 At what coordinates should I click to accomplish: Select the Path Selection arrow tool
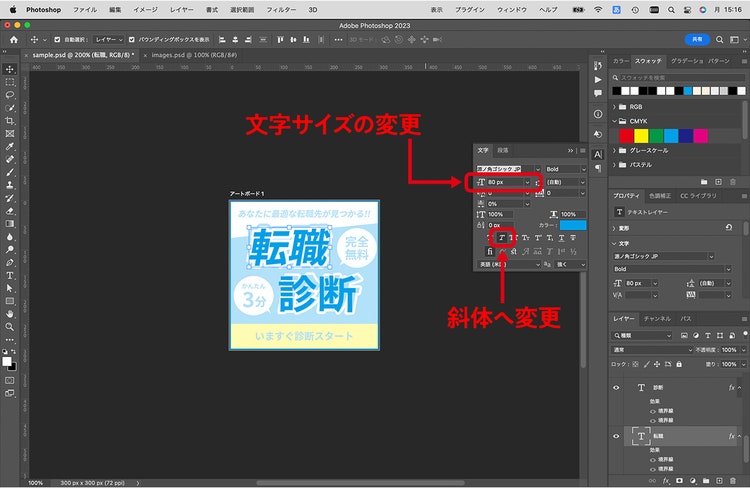point(10,288)
